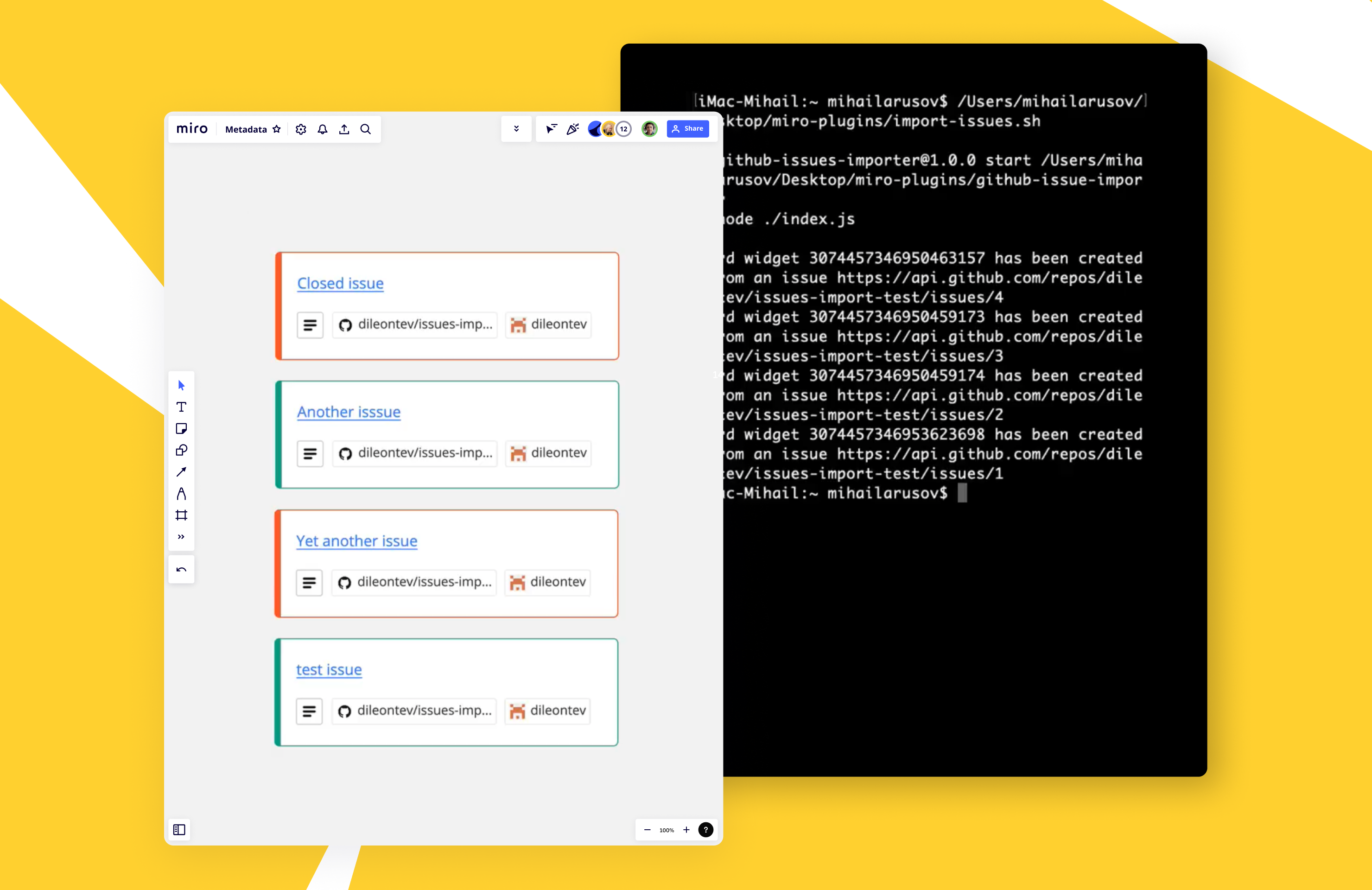The height and width of the screenshot is (890, 1372).
Task: Expand the collapsed apps chevron in header
Action: click(516, 129)
